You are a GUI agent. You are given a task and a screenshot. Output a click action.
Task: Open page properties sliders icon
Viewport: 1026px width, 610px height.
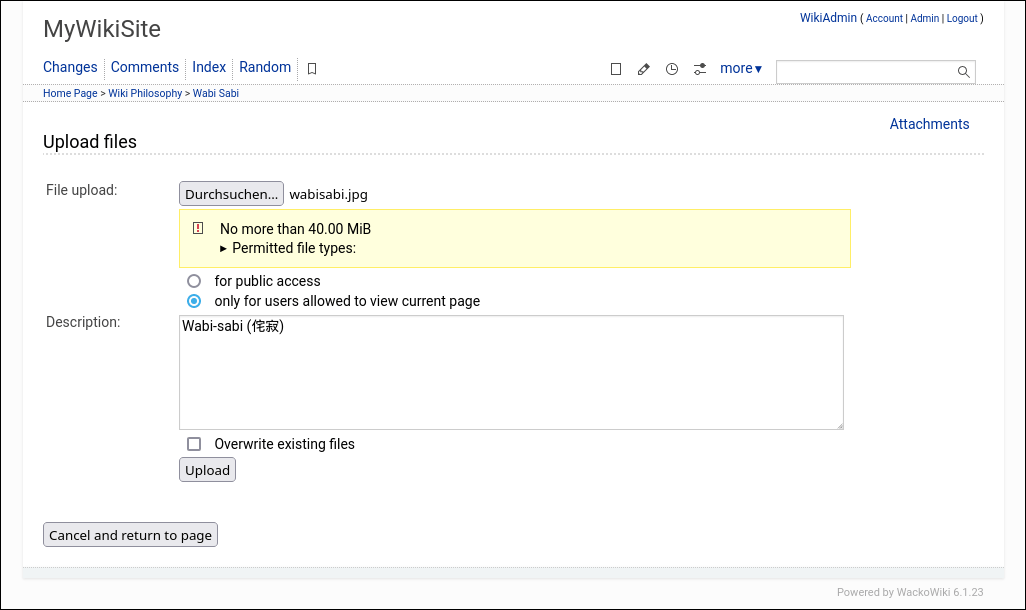(x=700, y=69)
